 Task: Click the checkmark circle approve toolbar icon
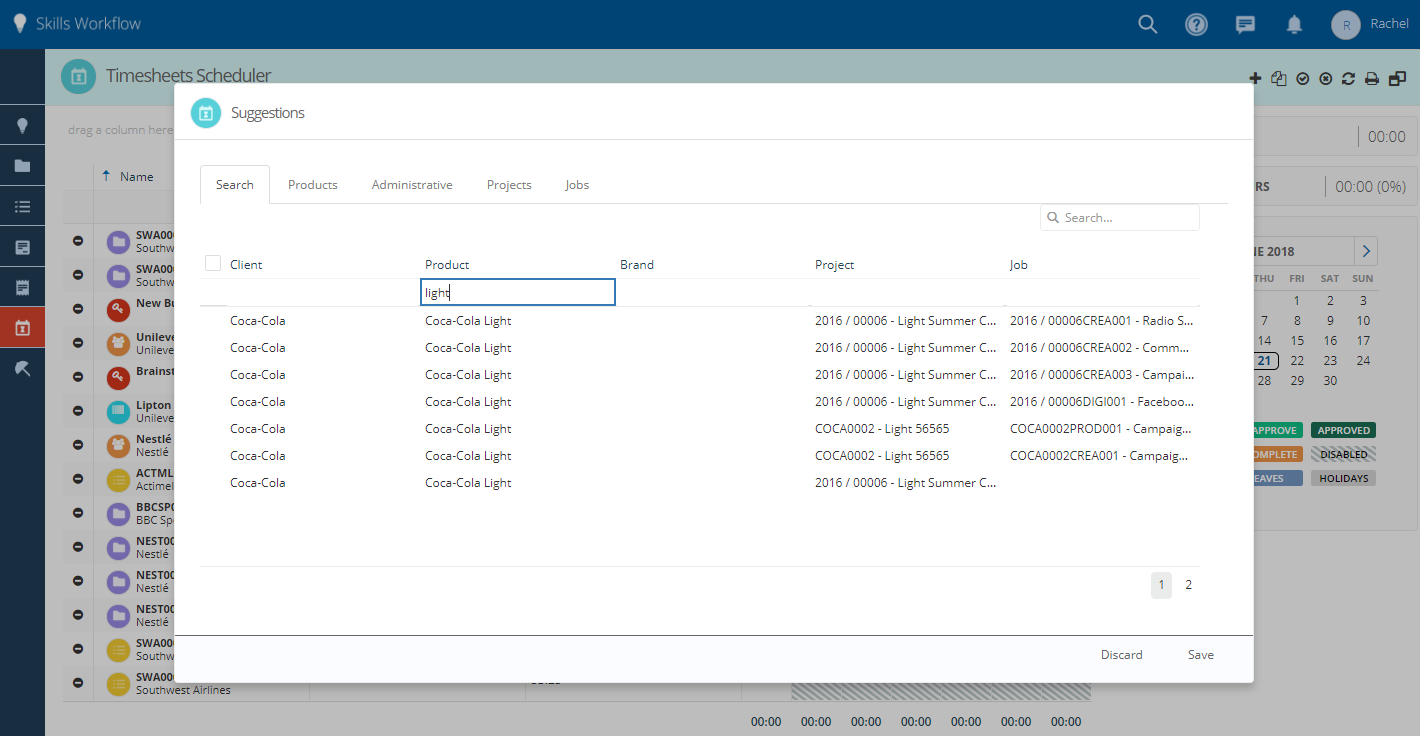point(1303,78)
